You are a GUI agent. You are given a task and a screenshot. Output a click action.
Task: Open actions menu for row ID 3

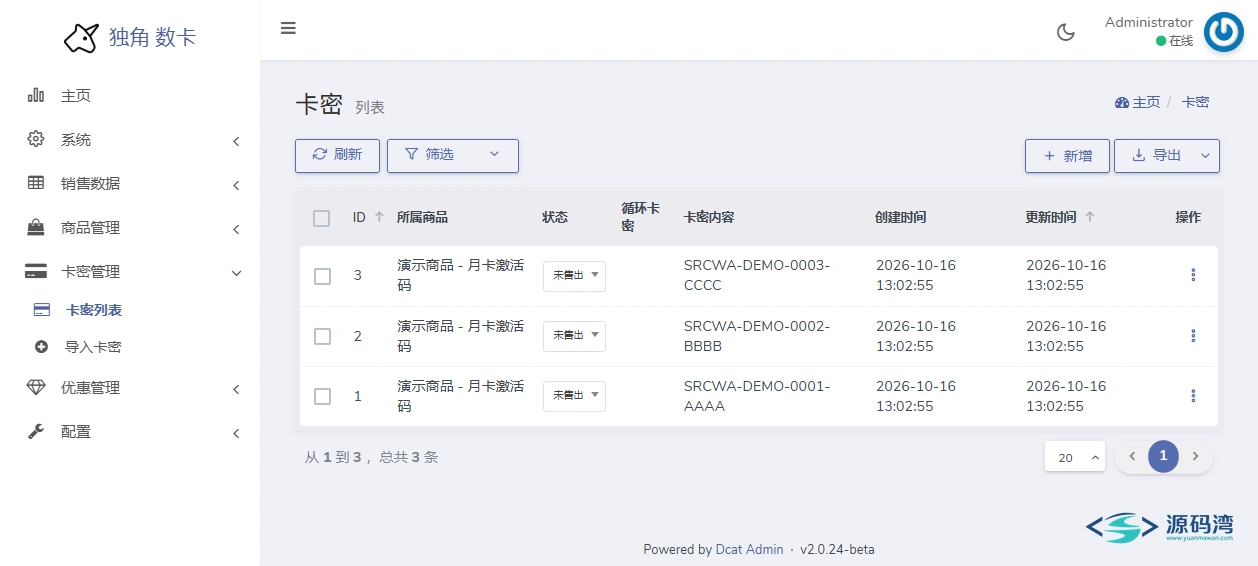[x=1193, y=275]
